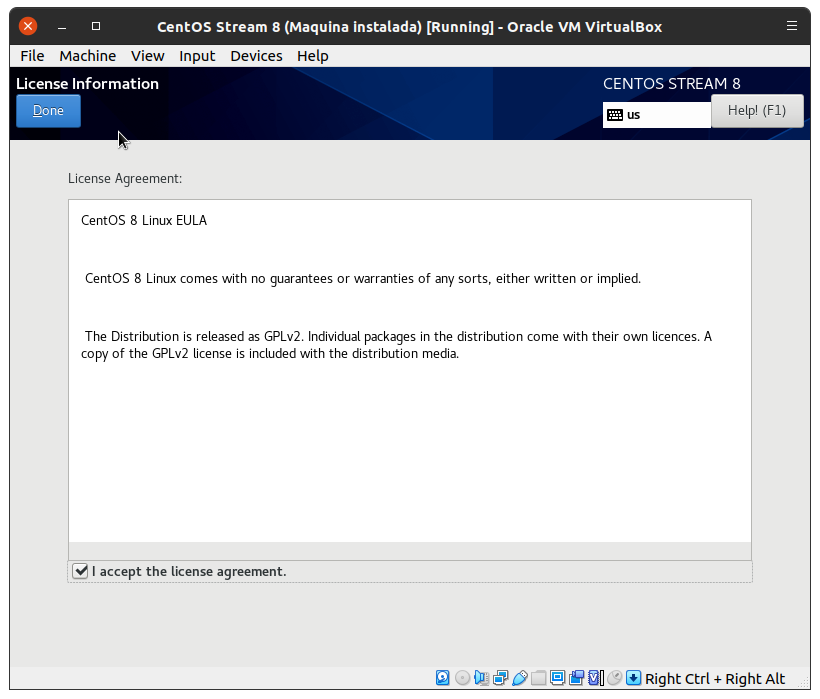Click the 'us' keyboard layout indicator
Screen dimensions: 820x699
click(656, 115)
